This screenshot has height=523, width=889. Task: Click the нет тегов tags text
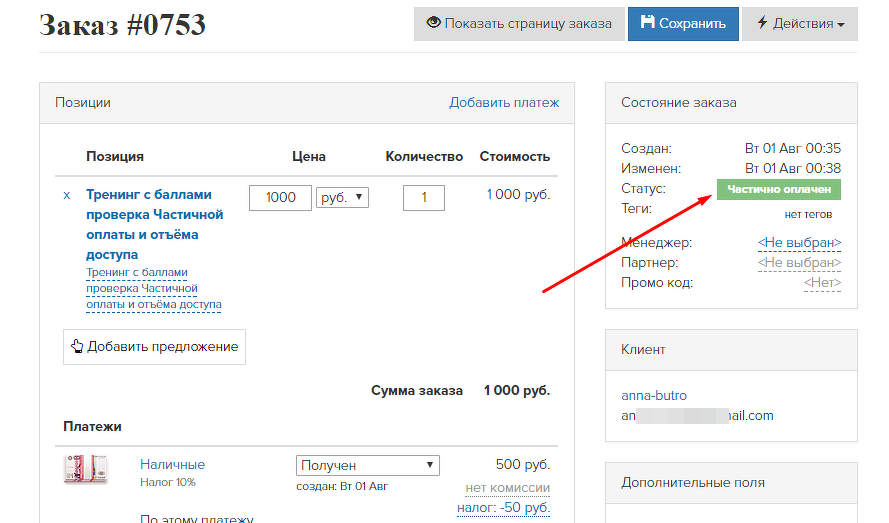point(808,214)
